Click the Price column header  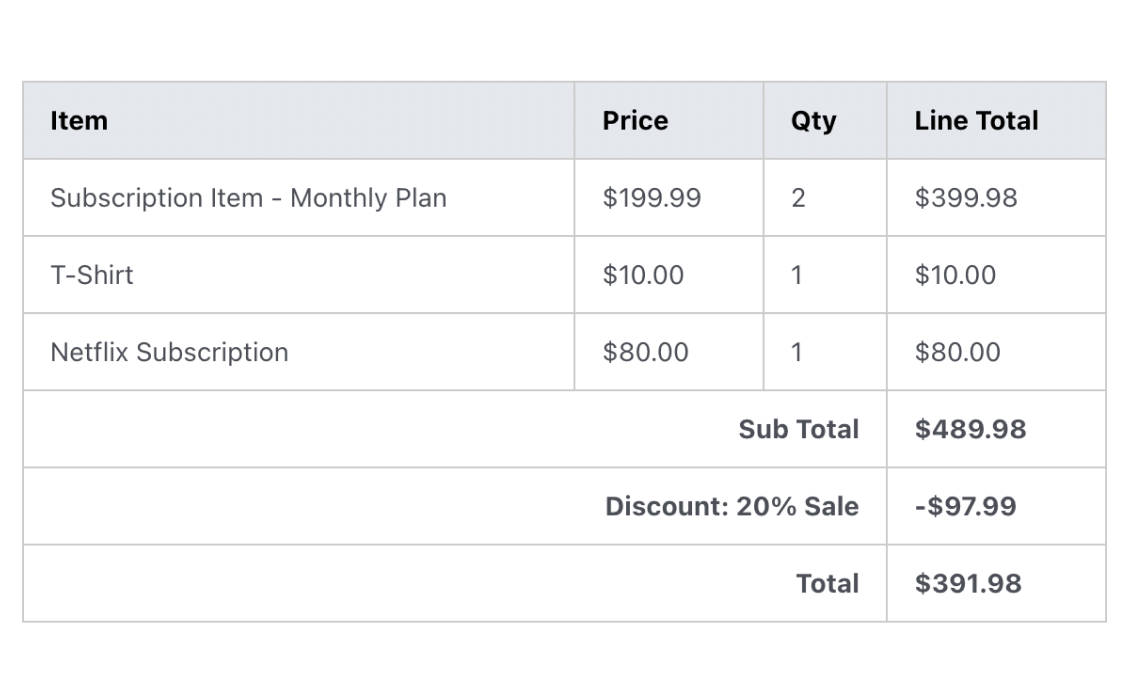(635, 121)
